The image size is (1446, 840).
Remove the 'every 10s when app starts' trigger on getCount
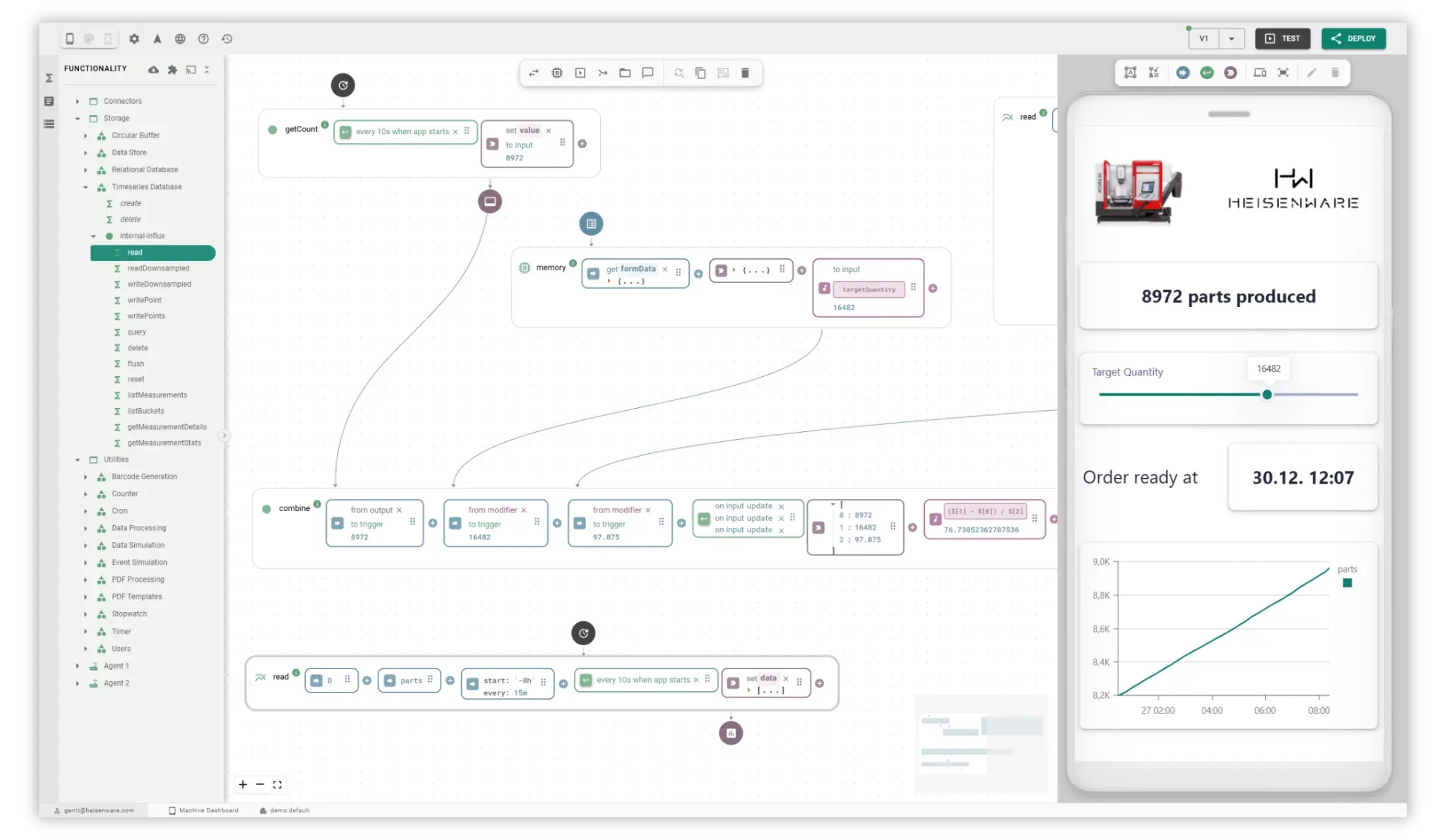click(455, 132)
